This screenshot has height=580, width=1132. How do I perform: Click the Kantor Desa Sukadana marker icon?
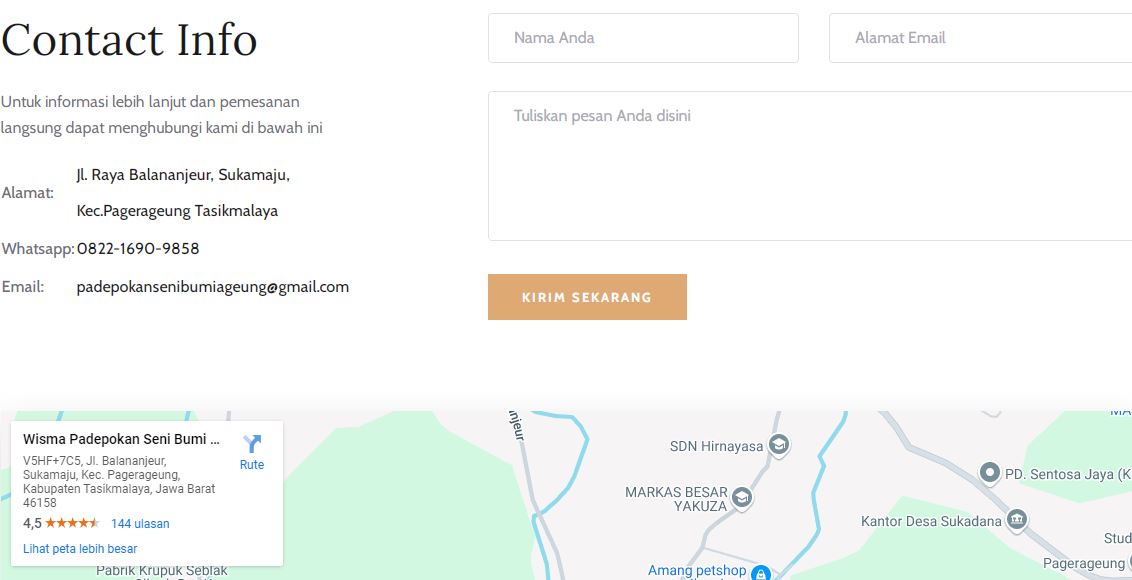click(x=1016, y=520)
